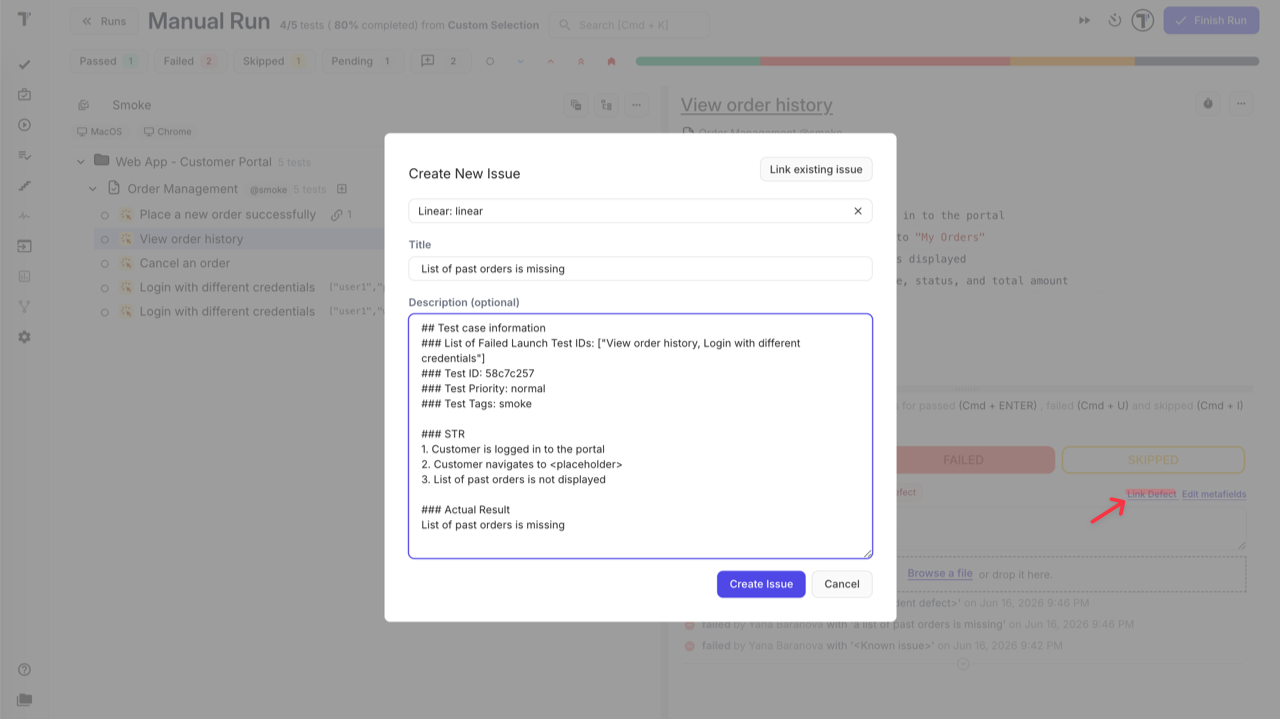The width and height of the screenshot is (1280, 719).
Task: Filter by the double-up-arrow high priority icon
Action: tap(581, 61)
